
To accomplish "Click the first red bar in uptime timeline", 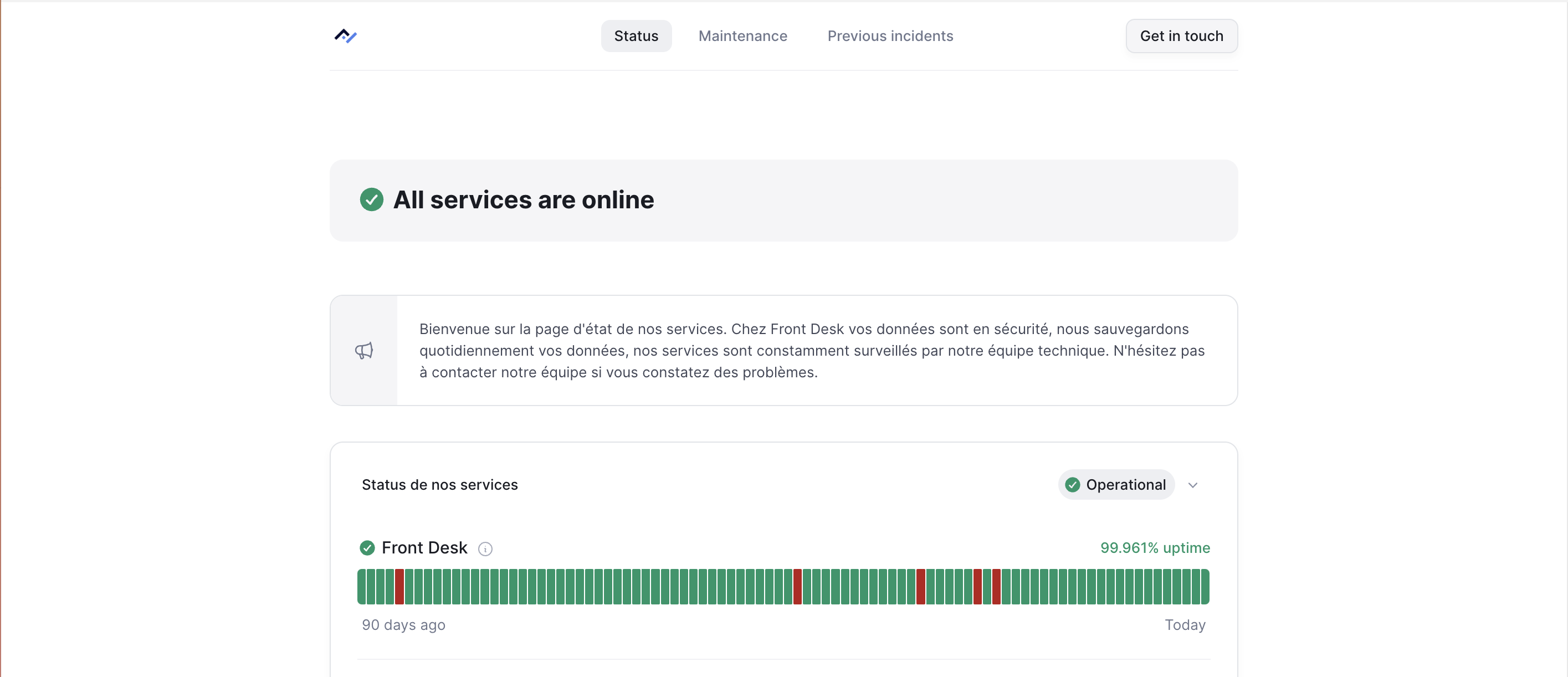I will (399, 586).
